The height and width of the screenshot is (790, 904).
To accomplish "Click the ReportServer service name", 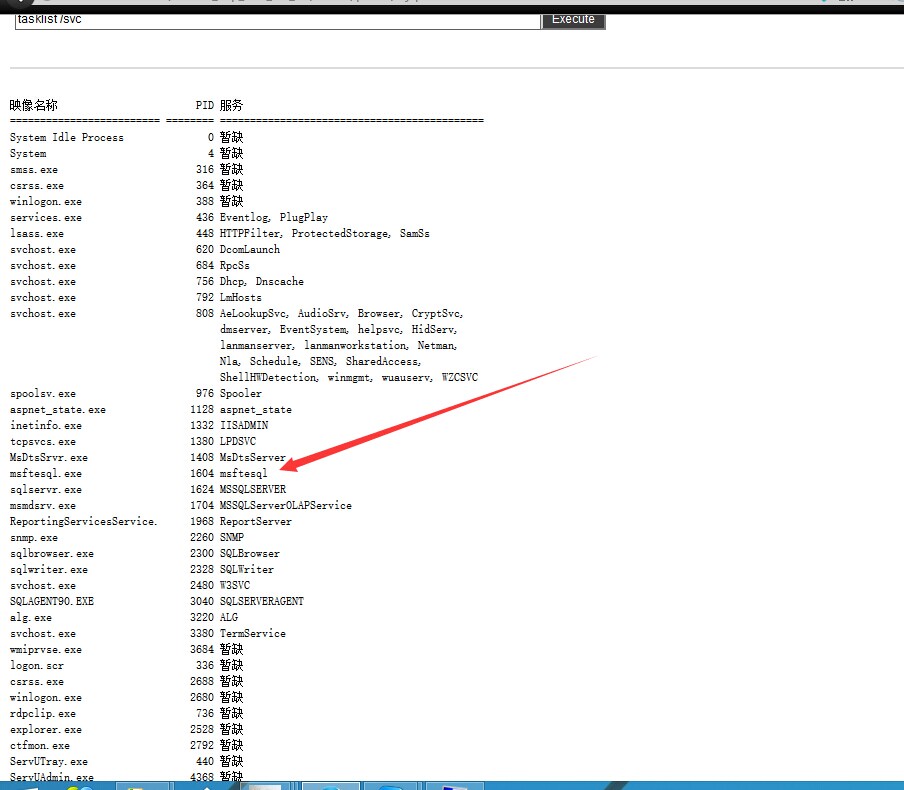I will (x=255, y=521).
